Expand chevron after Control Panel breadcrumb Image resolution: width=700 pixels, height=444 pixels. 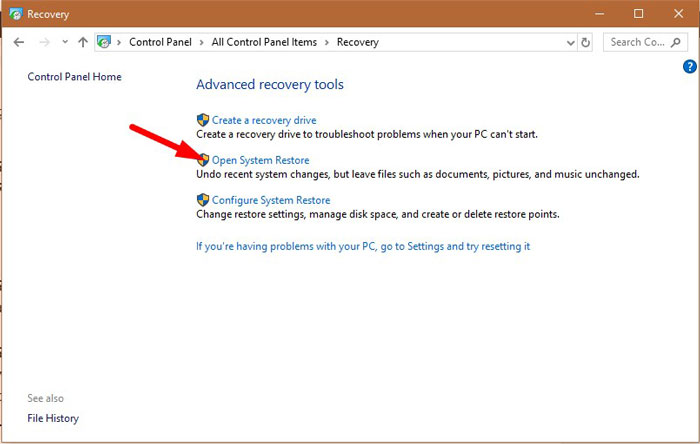[202, 42]
